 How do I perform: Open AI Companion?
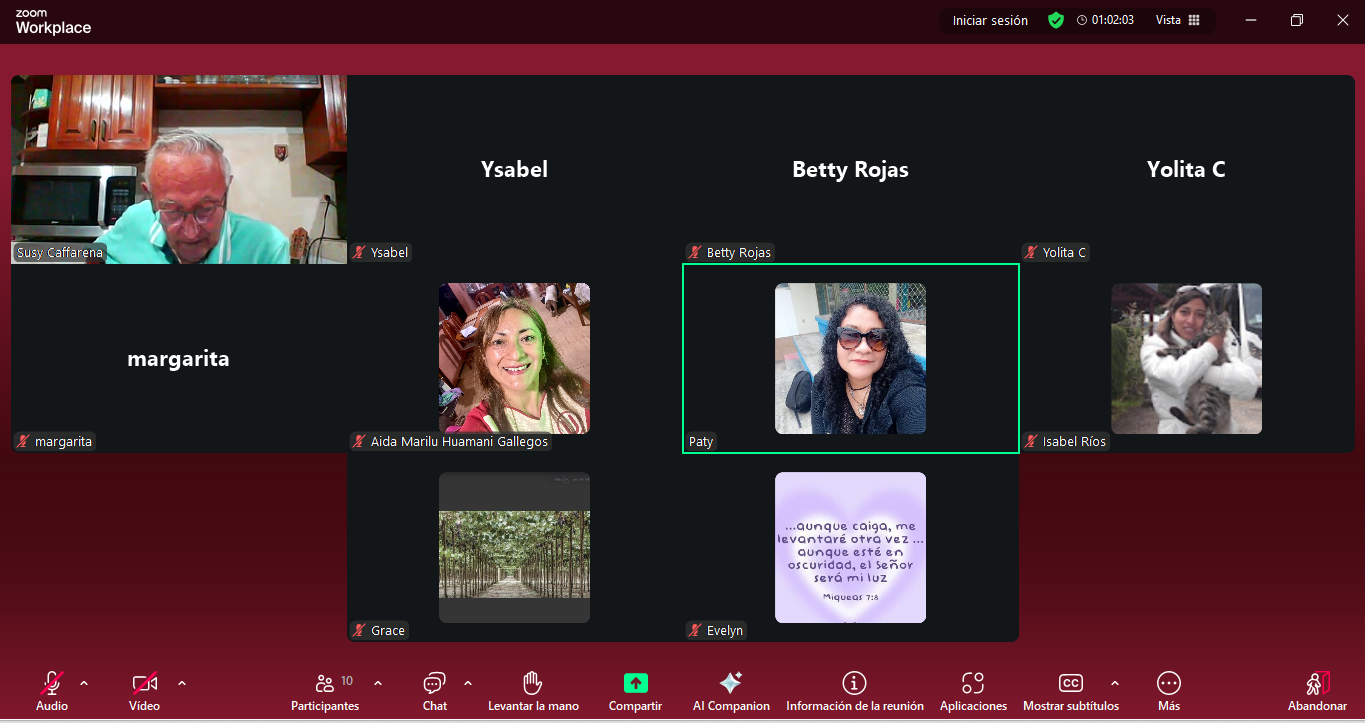[731, 691]
